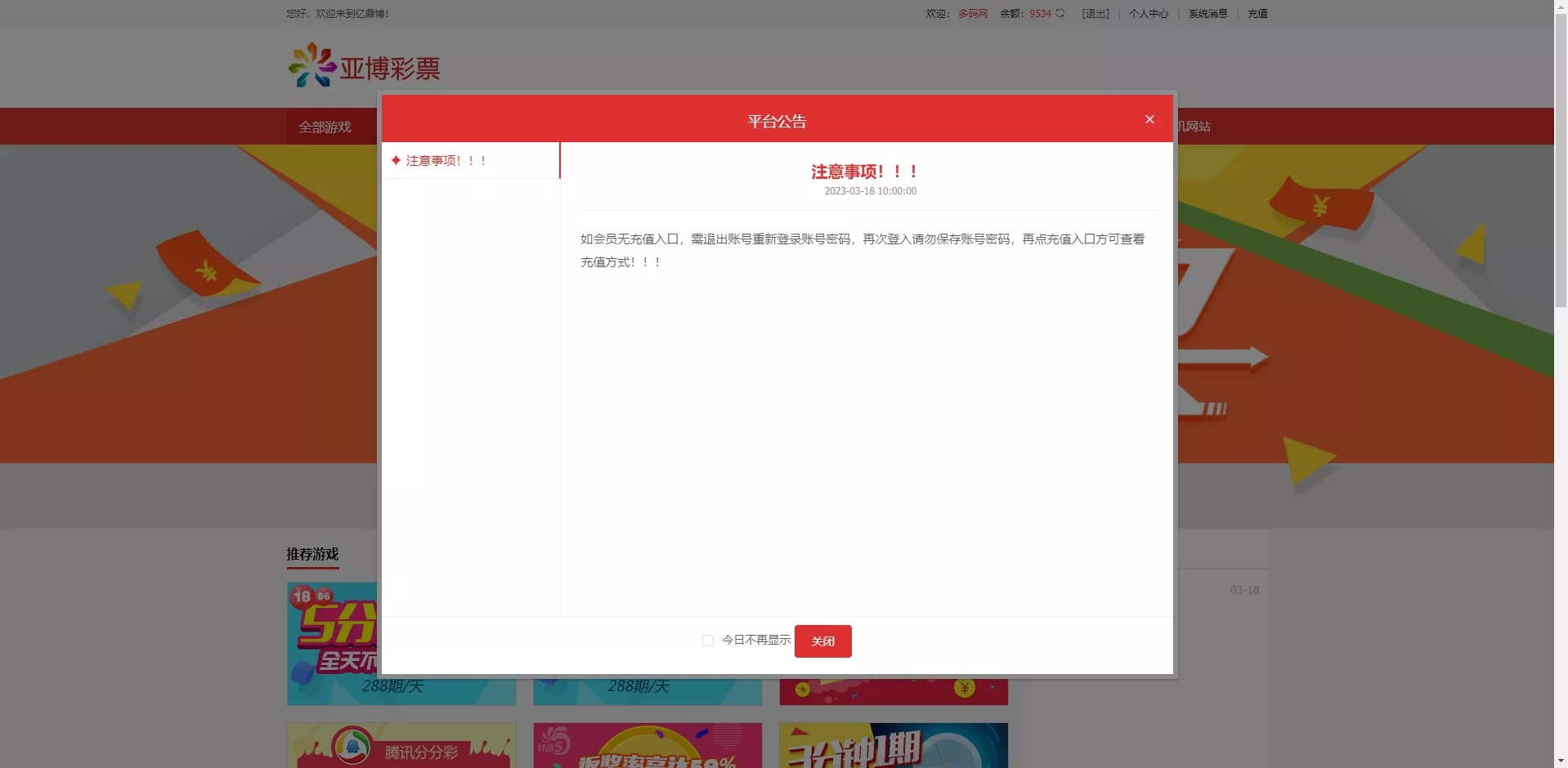This screenshot has width=1568, height=768.
Task: Visit the red 多码网 link
Action: pos(971,13)
